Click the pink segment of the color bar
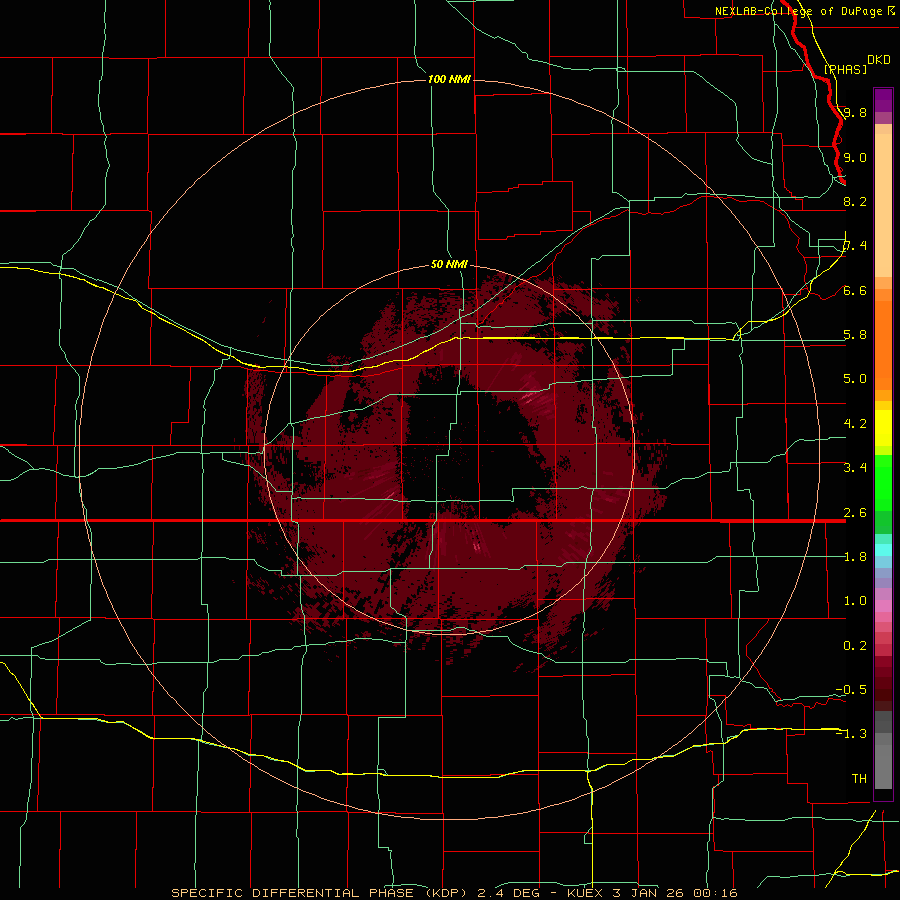Viewport: 900px width, 900px height. 883,606
